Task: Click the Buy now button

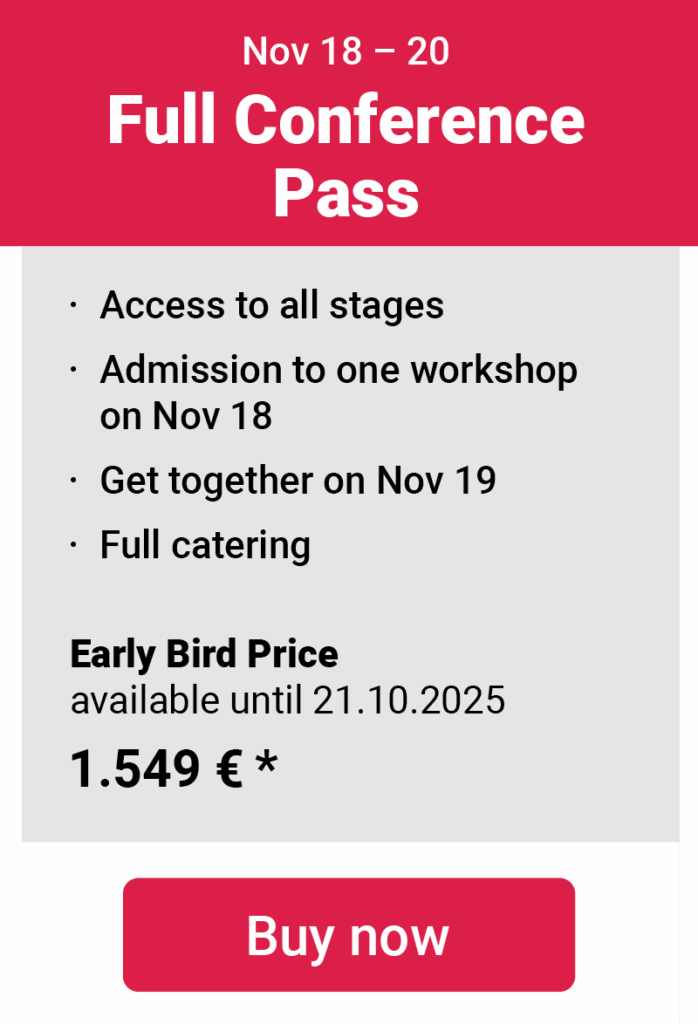Action: (349, 935)
